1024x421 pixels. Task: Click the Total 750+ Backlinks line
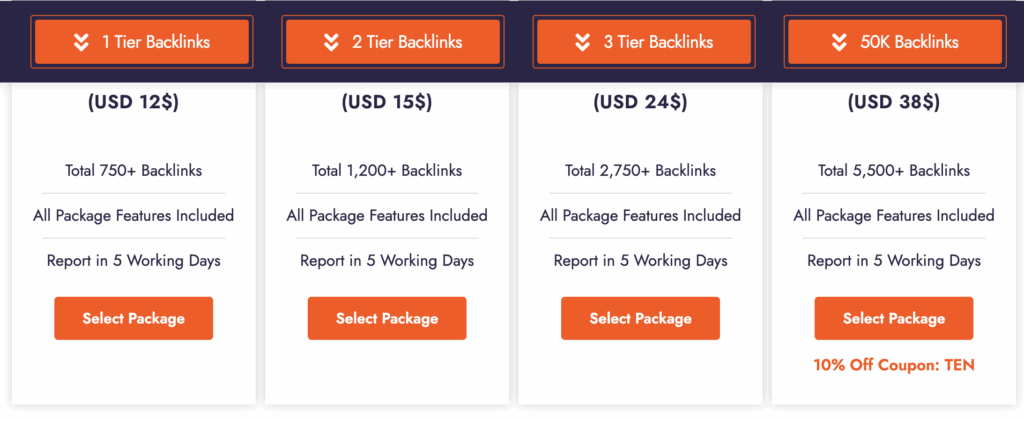(x=133, y=171)
